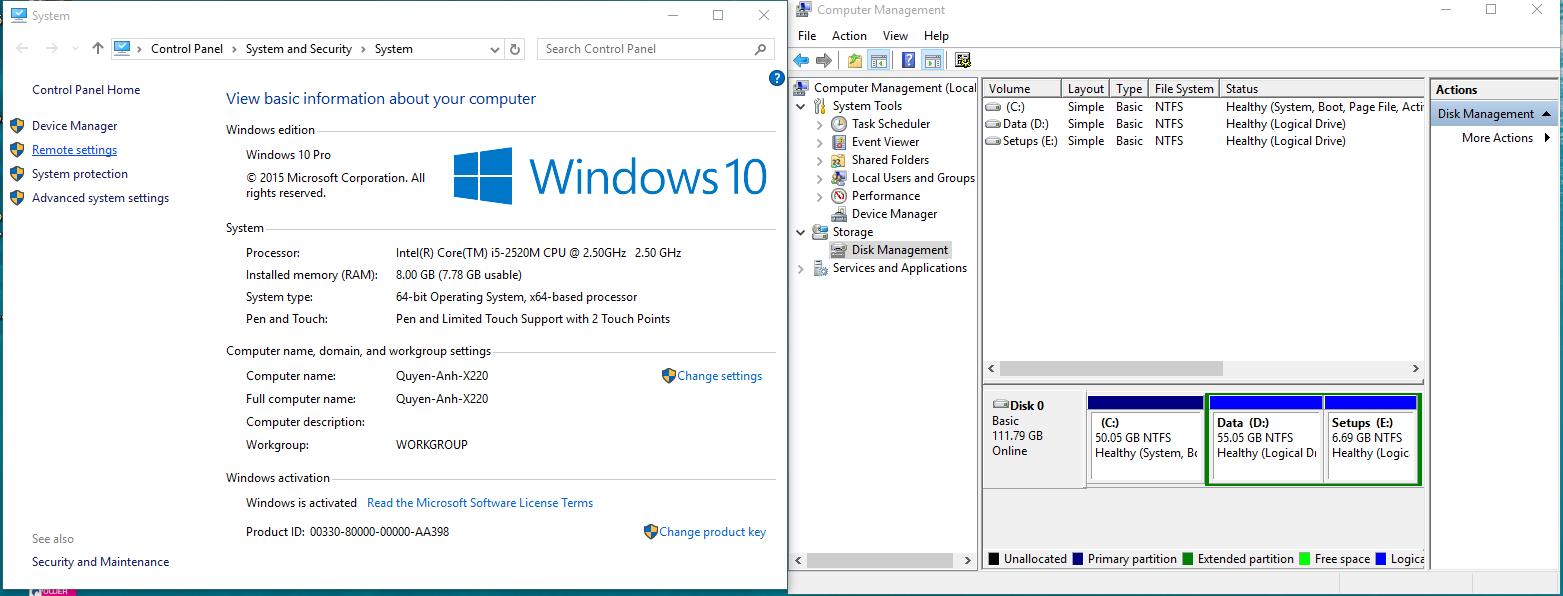Expand the Services and Applications node
Screen dimensions: 1563x596
pos(801,268)
